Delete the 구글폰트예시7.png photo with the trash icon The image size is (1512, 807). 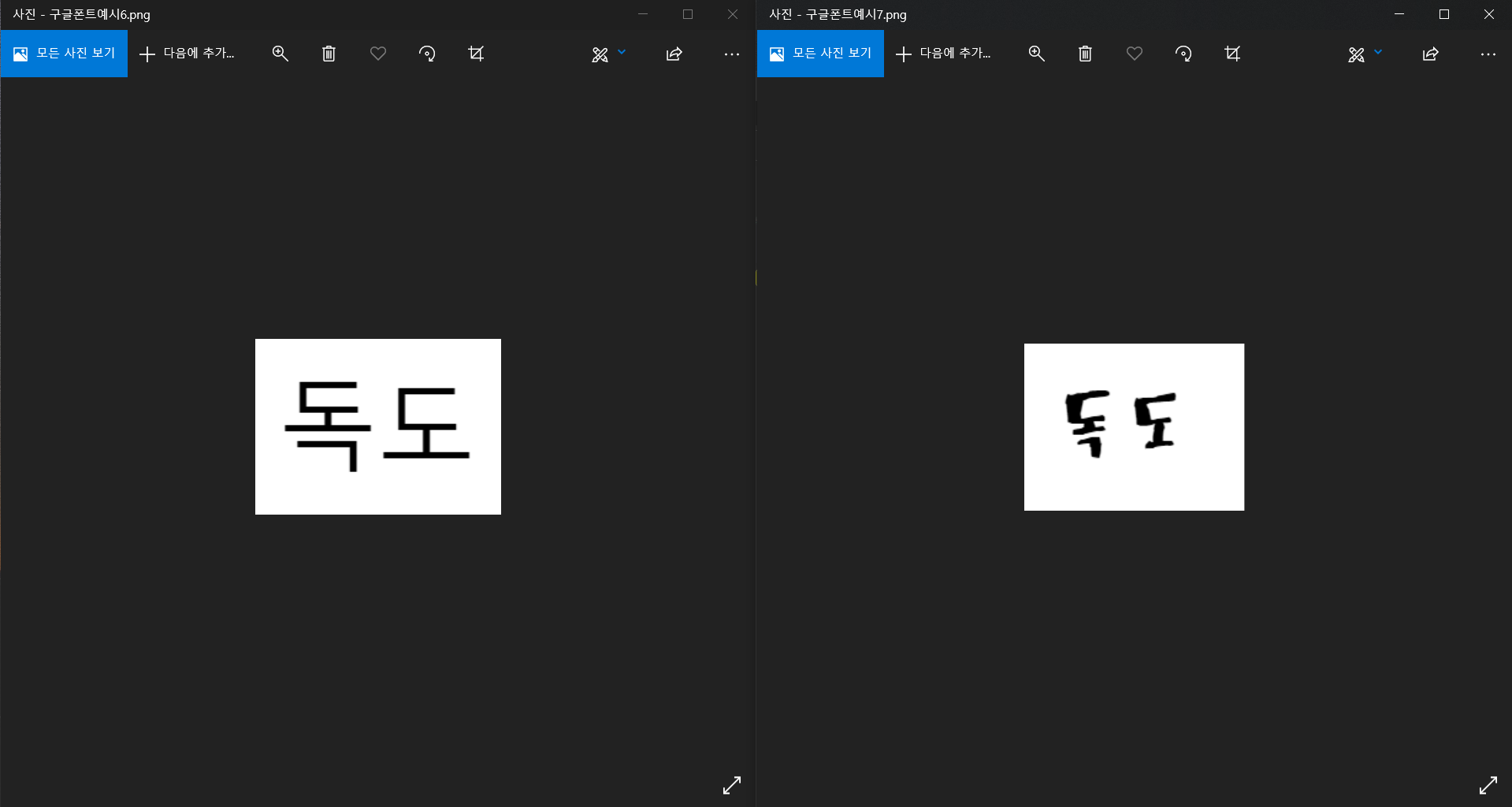click(x=1086, y=54)
